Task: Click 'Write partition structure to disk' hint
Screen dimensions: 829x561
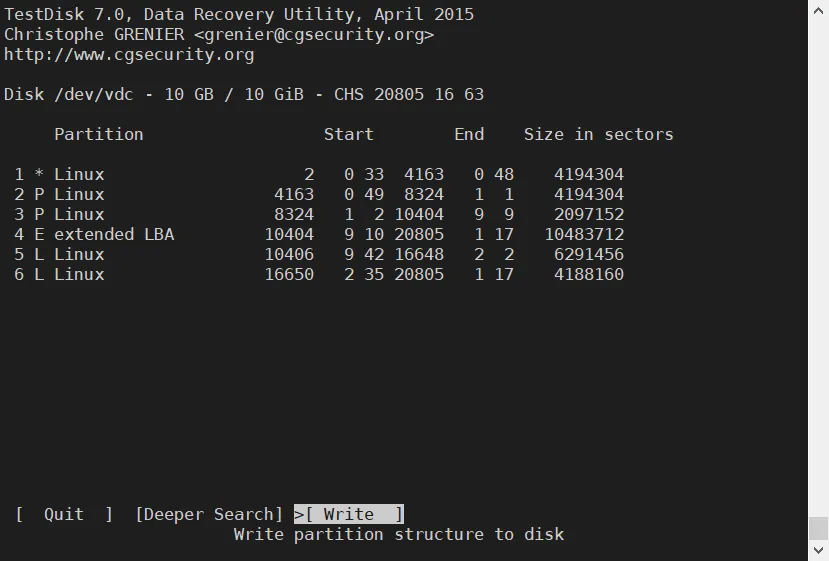Action: pyautogui.click(x=399, y=534)
